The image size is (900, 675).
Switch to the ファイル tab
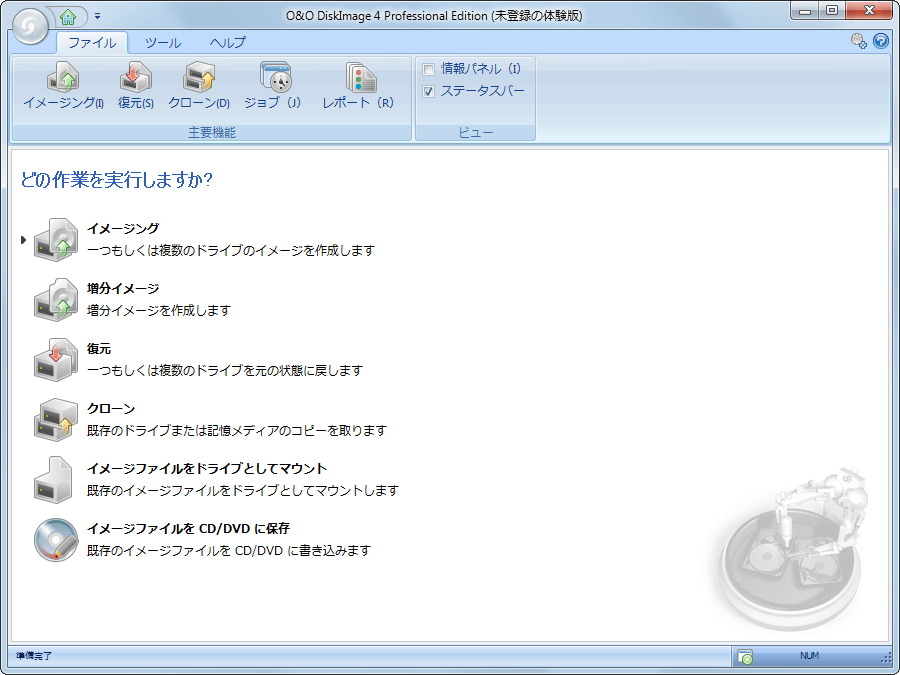92,42
